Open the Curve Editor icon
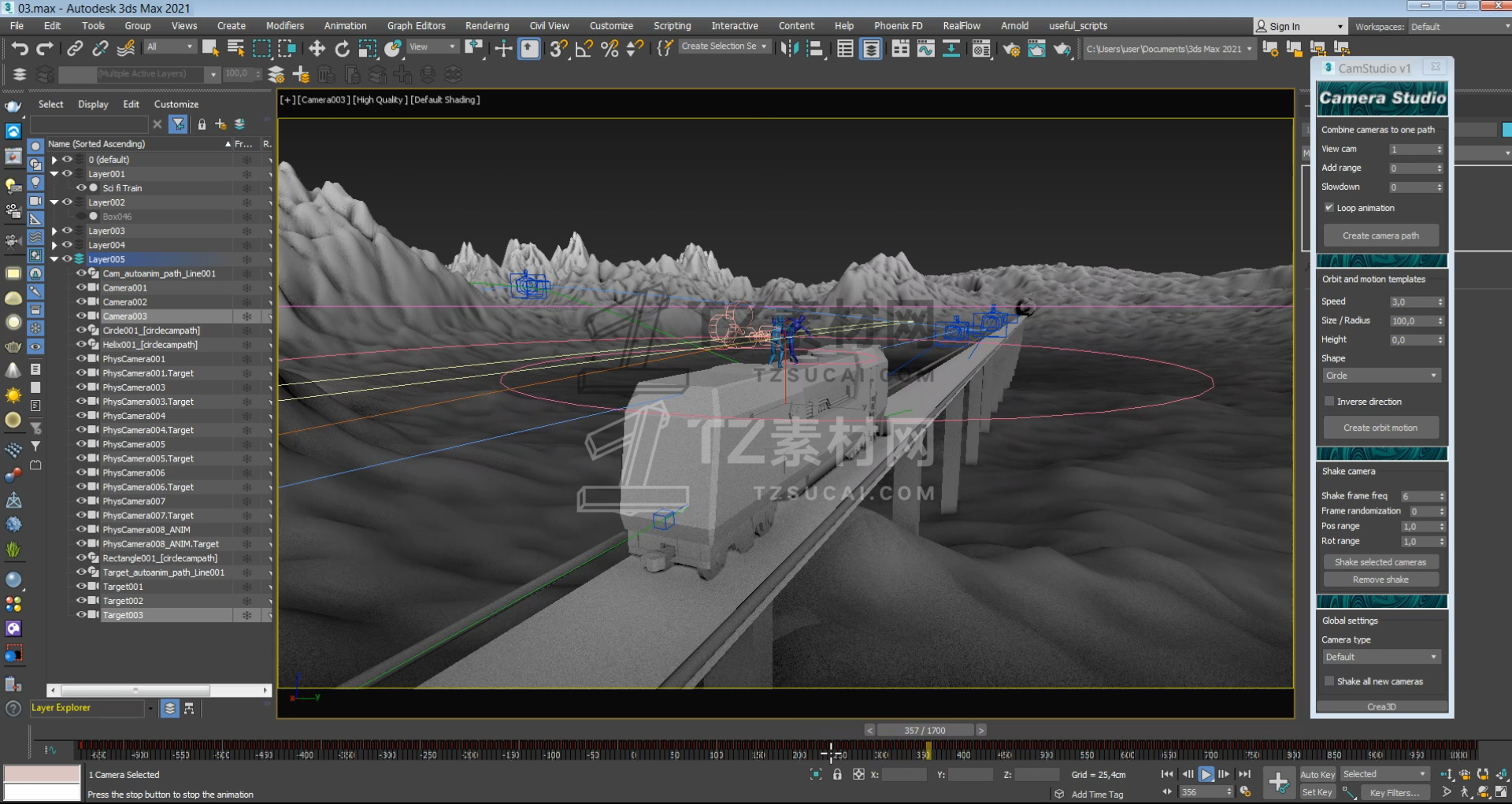Image resolution: width=1512 pixels, height=804 pixels. tap(926, 49)
